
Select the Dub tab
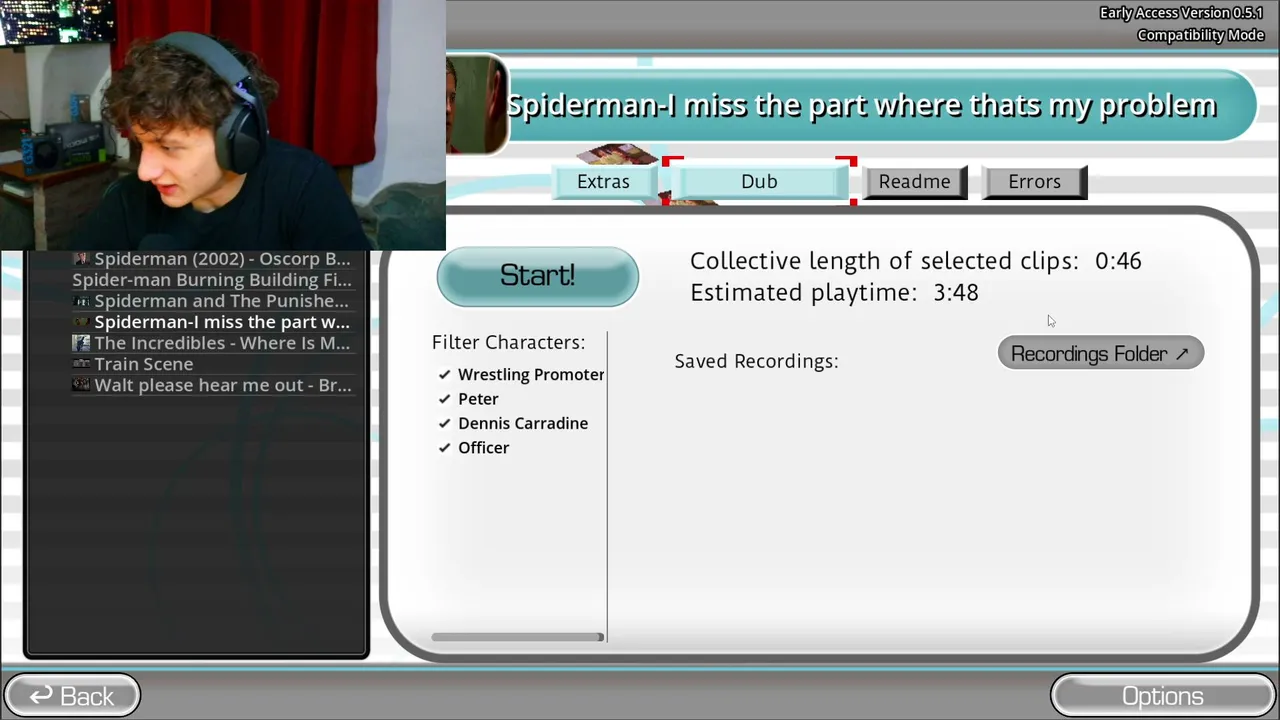tap(759, 182)
